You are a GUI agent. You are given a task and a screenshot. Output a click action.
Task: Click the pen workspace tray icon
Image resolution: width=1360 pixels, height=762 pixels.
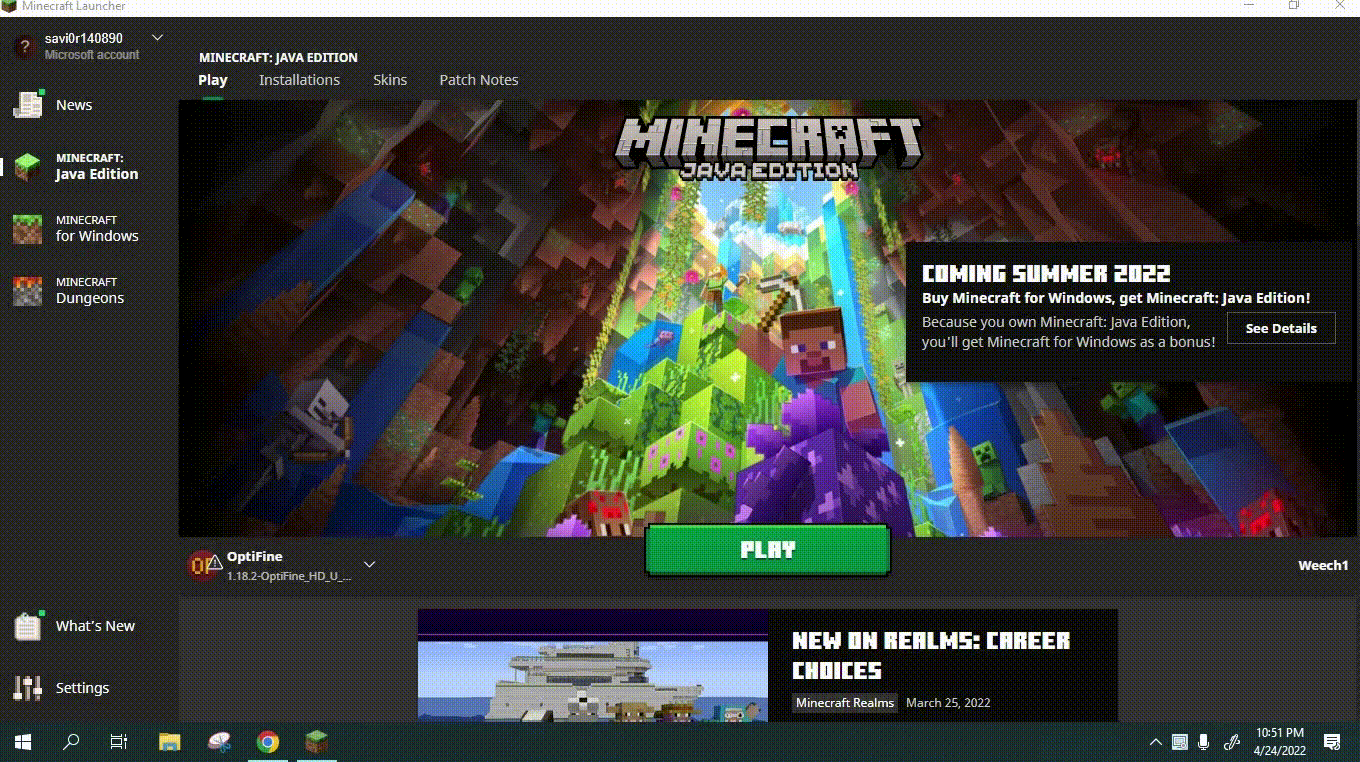coord(1232,742)
